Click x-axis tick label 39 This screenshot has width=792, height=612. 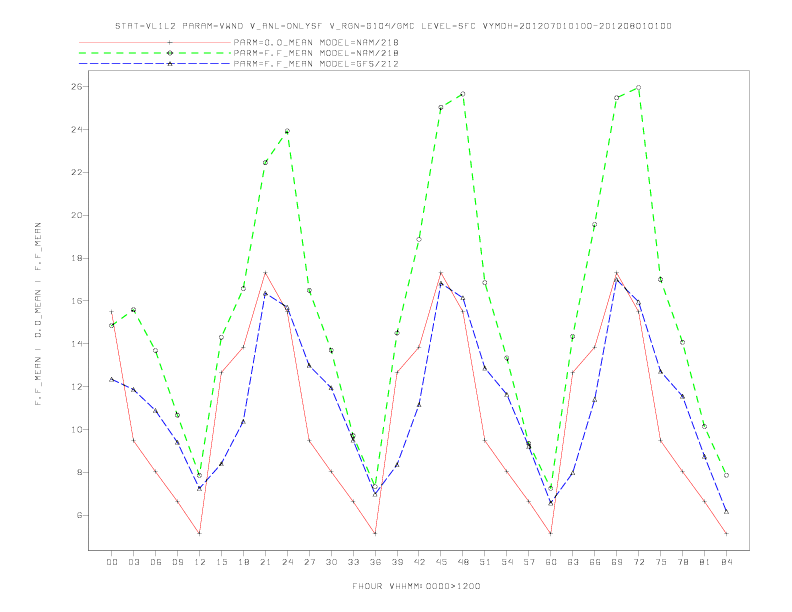(x=397, y=562)
